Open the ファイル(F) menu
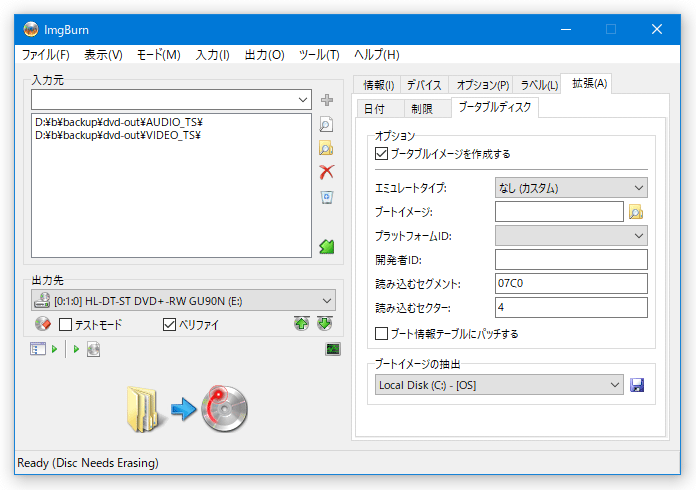 pos(46,55)
